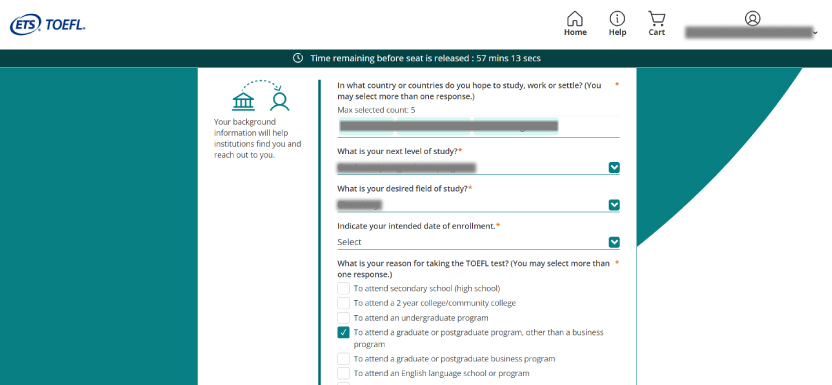Click 'What is your next level of study?' label

(397, 151)
